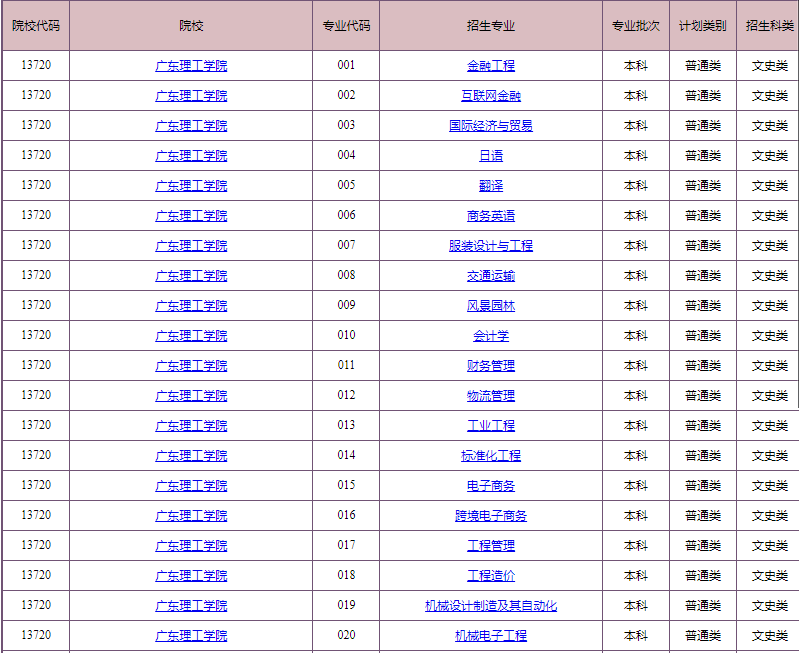Open the 标准化工程 major link
The height and width of the screenshot is (653, 799).
tap(491, 456)
